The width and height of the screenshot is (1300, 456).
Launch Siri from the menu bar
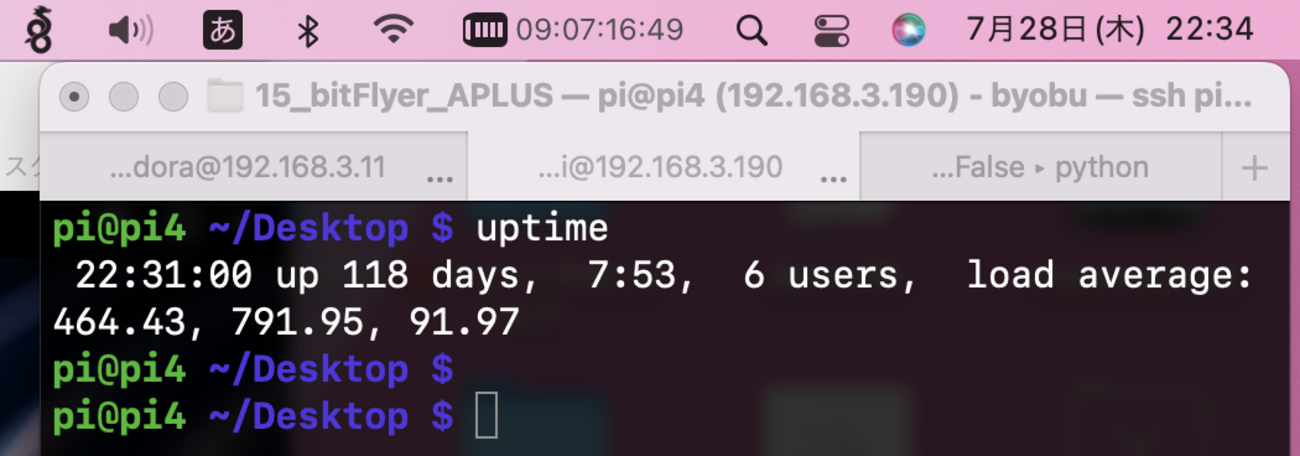click(909, 30)
